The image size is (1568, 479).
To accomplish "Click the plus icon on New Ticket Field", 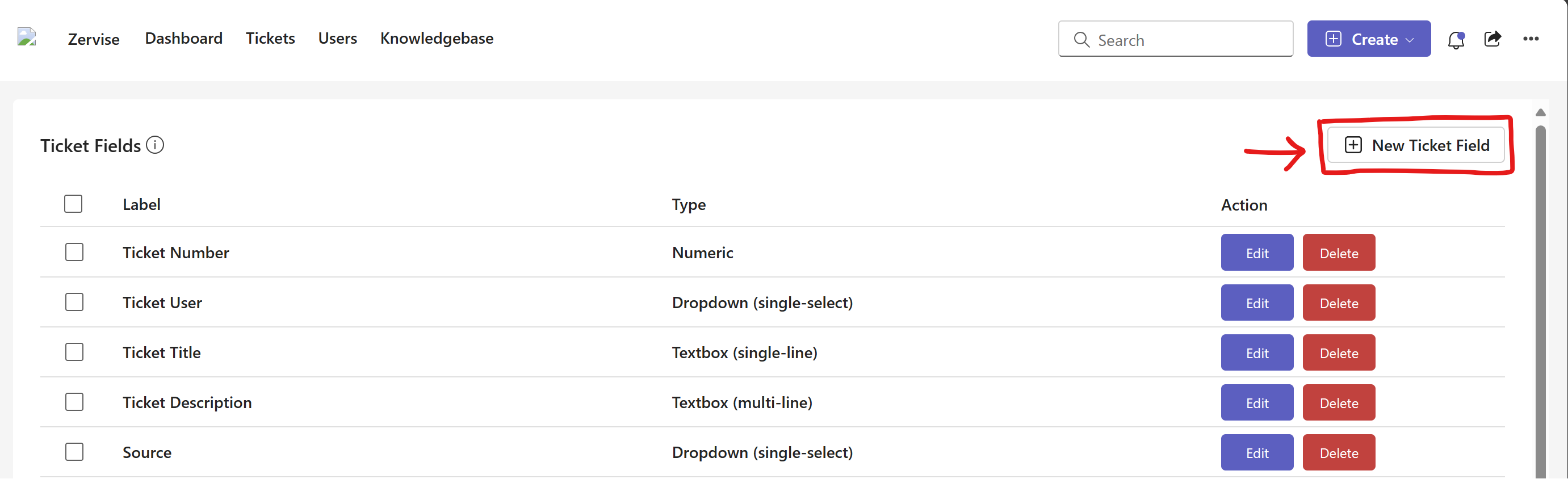I will 1352,145.
